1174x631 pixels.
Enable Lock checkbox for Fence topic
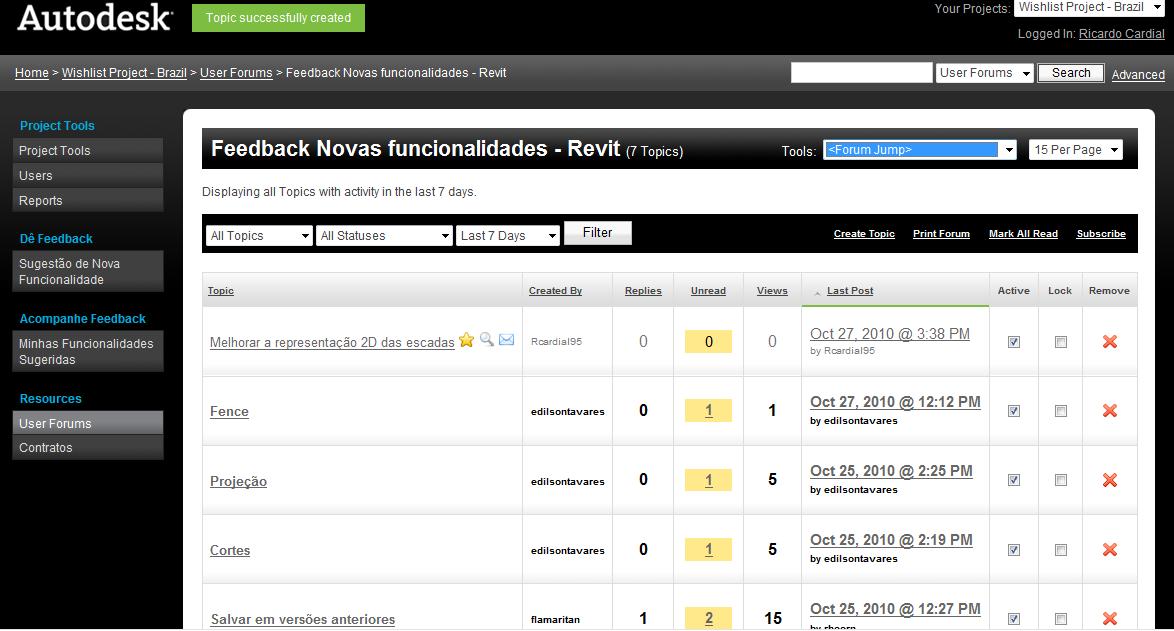coord(1061,411)
